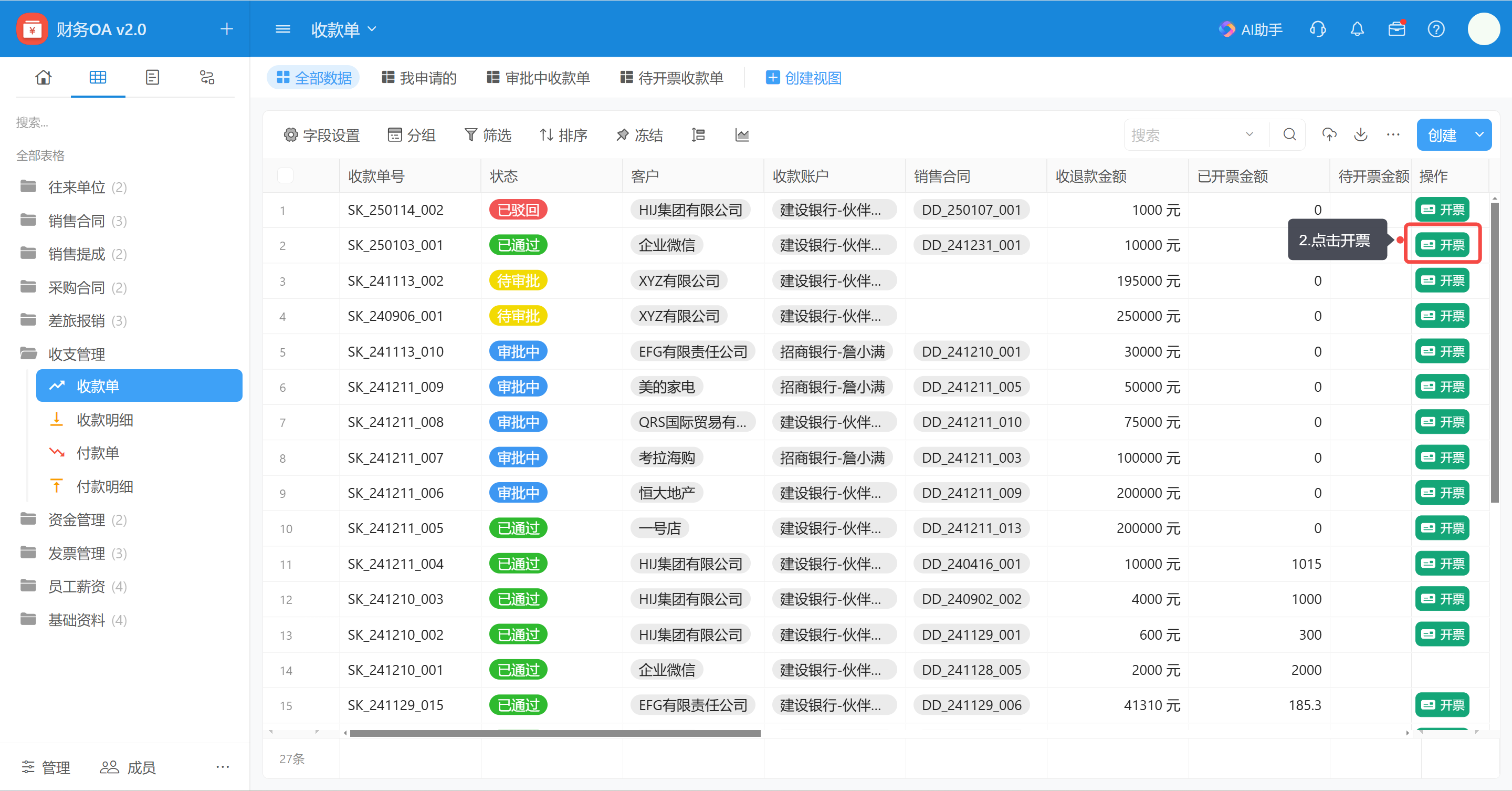Open the toolbar more options ellipsis
The width and height of the screenshot is (1512, 791).
tap(1393, 135)
